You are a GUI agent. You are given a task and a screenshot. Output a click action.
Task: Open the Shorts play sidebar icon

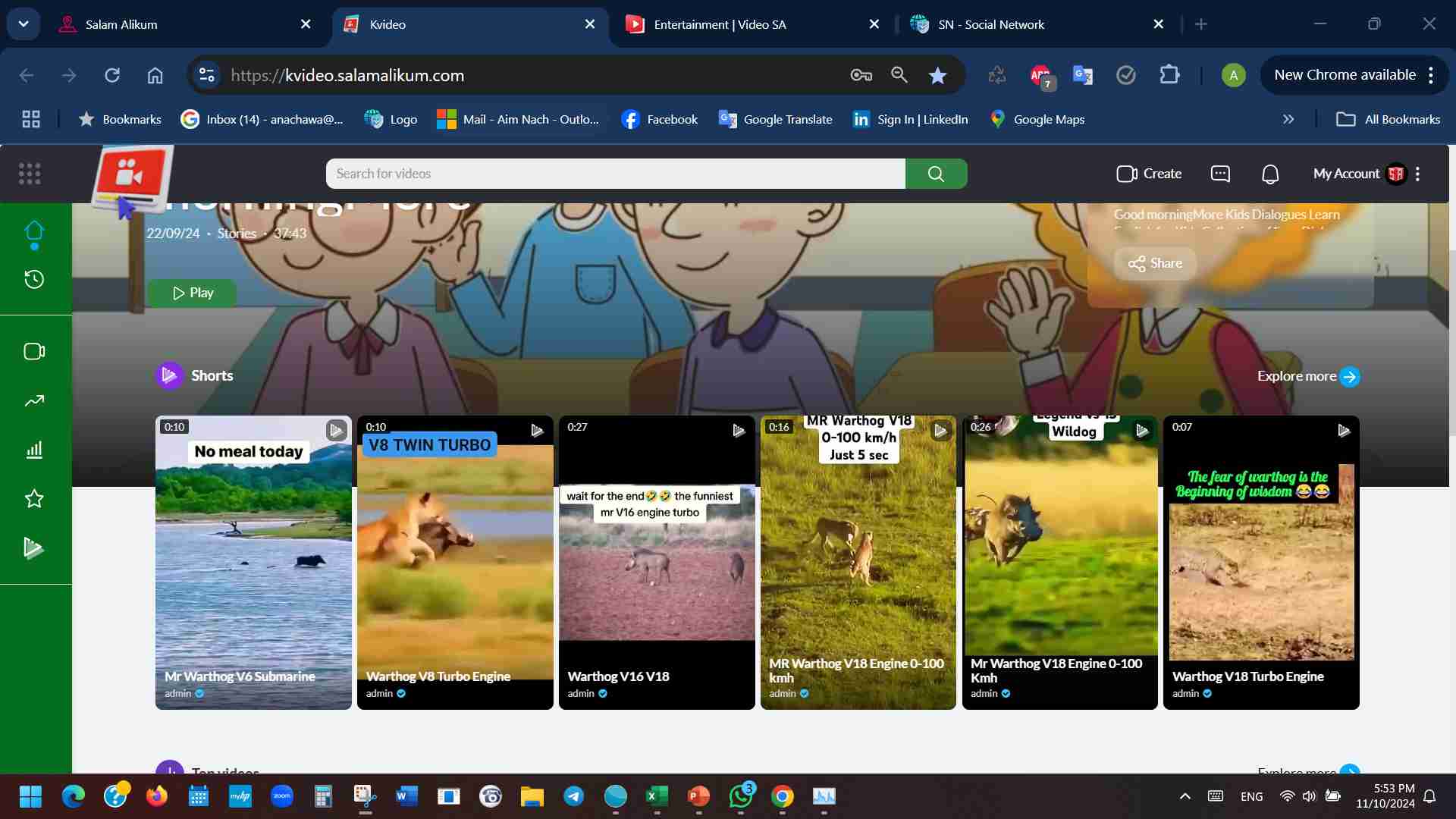[34, 548]
